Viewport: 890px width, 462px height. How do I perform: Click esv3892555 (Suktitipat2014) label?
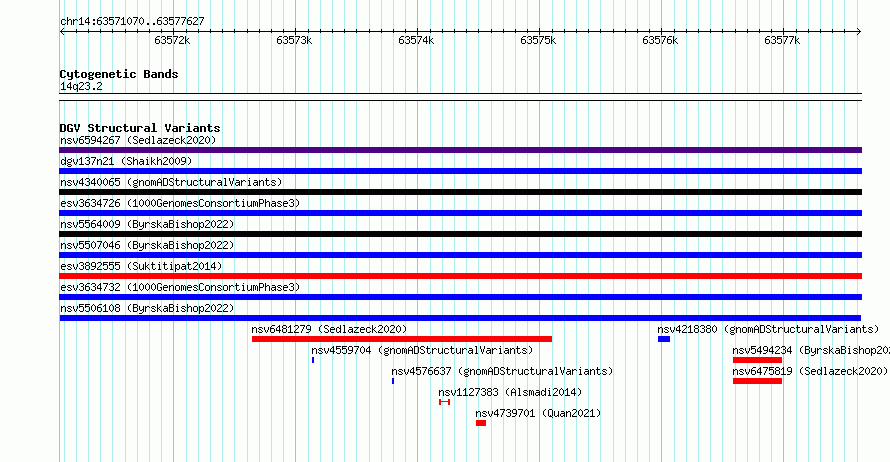[x=141, y=266]
